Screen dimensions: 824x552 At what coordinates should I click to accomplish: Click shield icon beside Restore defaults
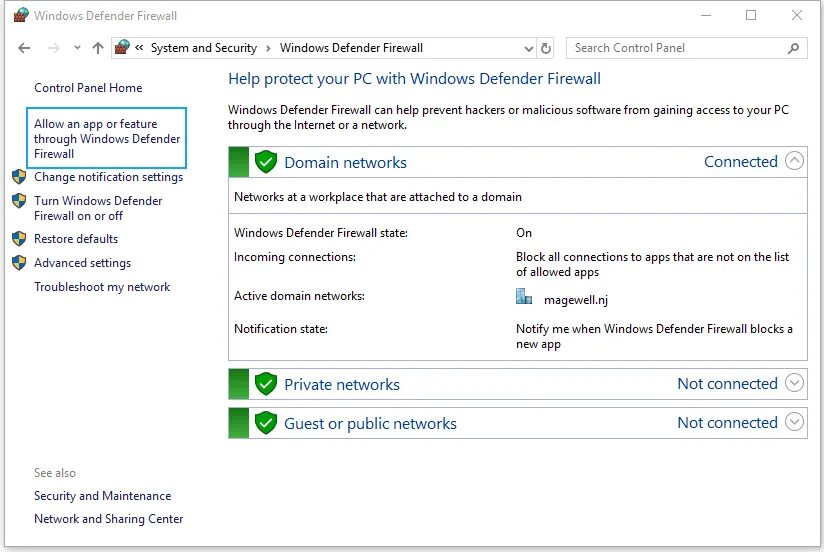point(19,239)
